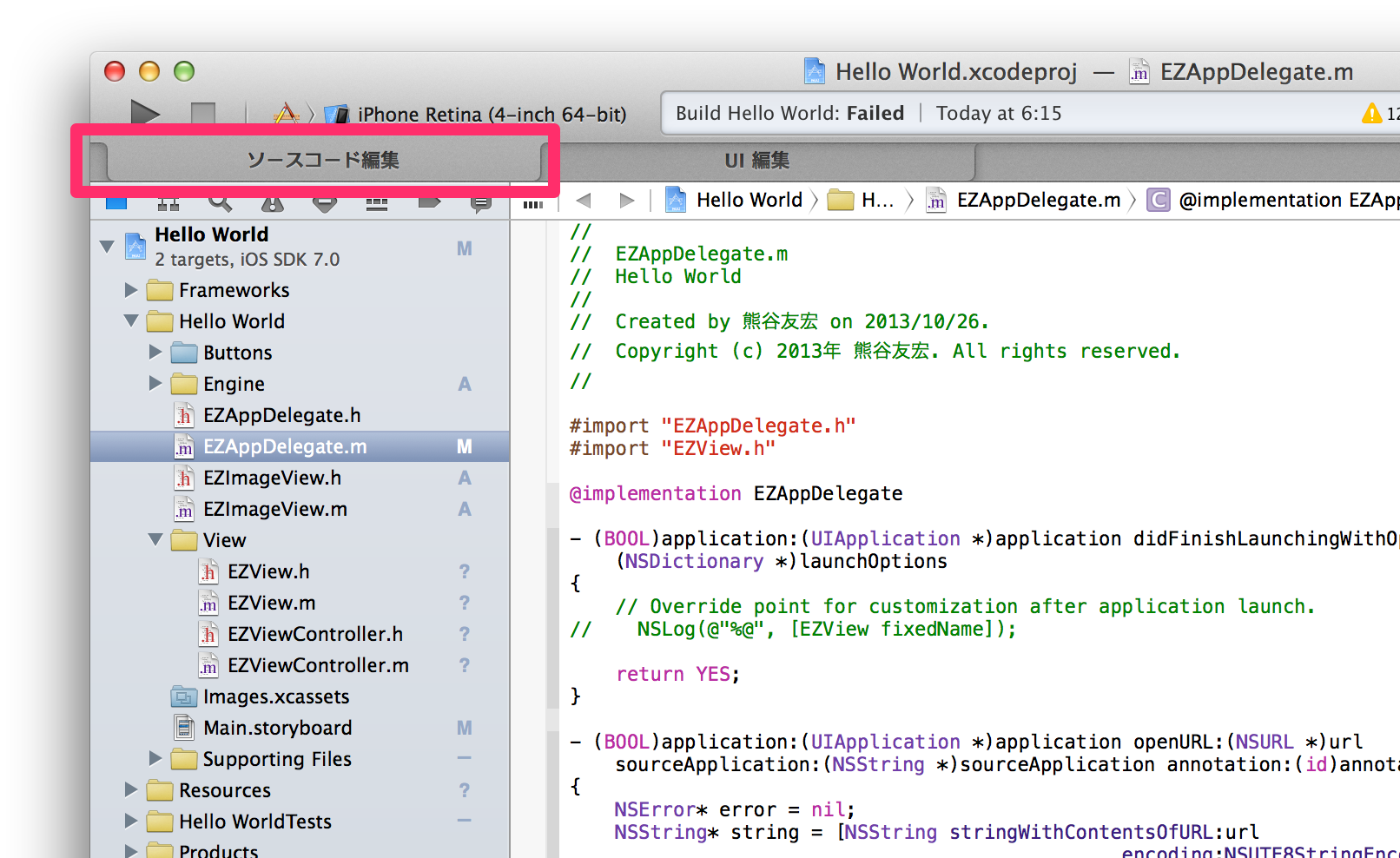The height and width of the screenshot is (858, 1400).
Task: Switch to the ソースコード編集 tab
Action: [x=323, y=161]
